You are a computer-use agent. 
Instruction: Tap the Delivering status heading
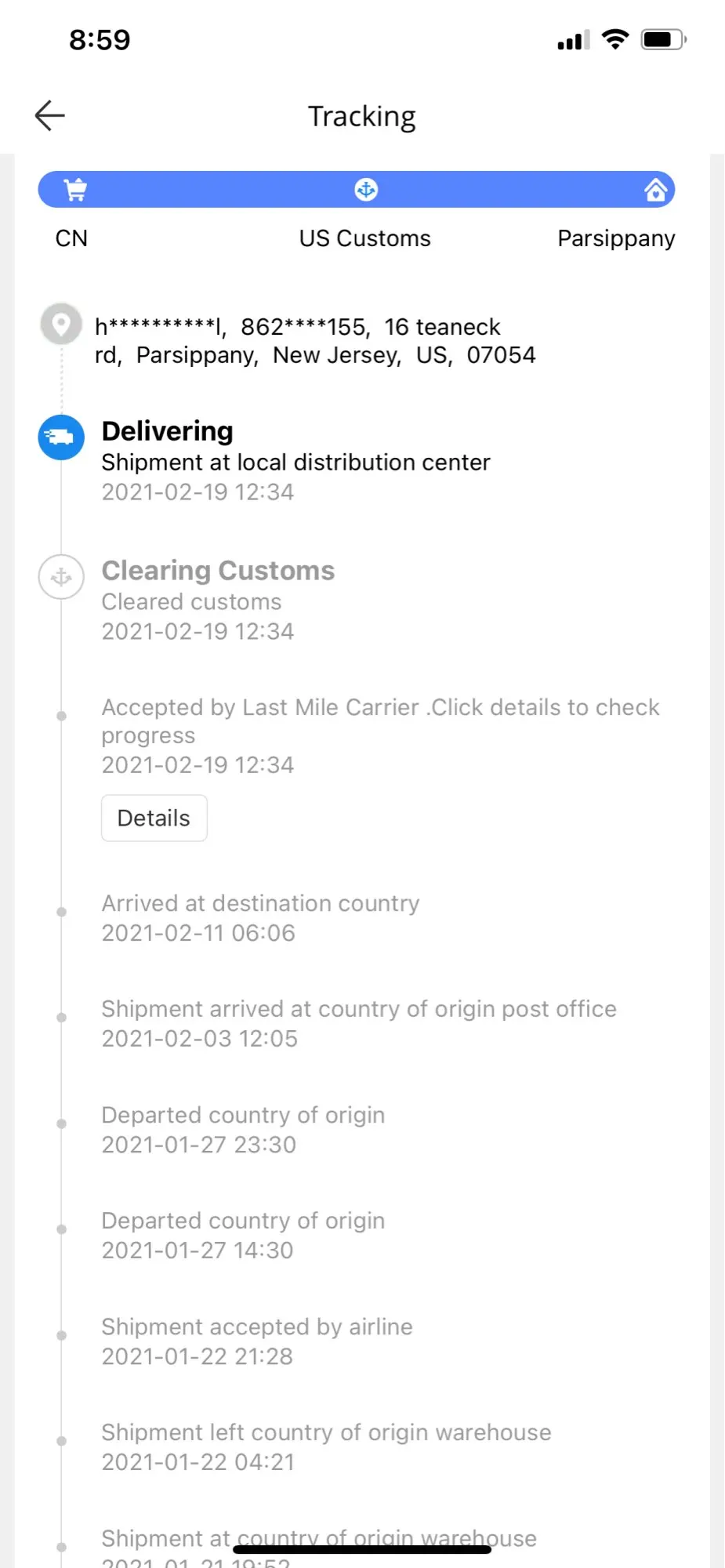[x=168, y=431]
